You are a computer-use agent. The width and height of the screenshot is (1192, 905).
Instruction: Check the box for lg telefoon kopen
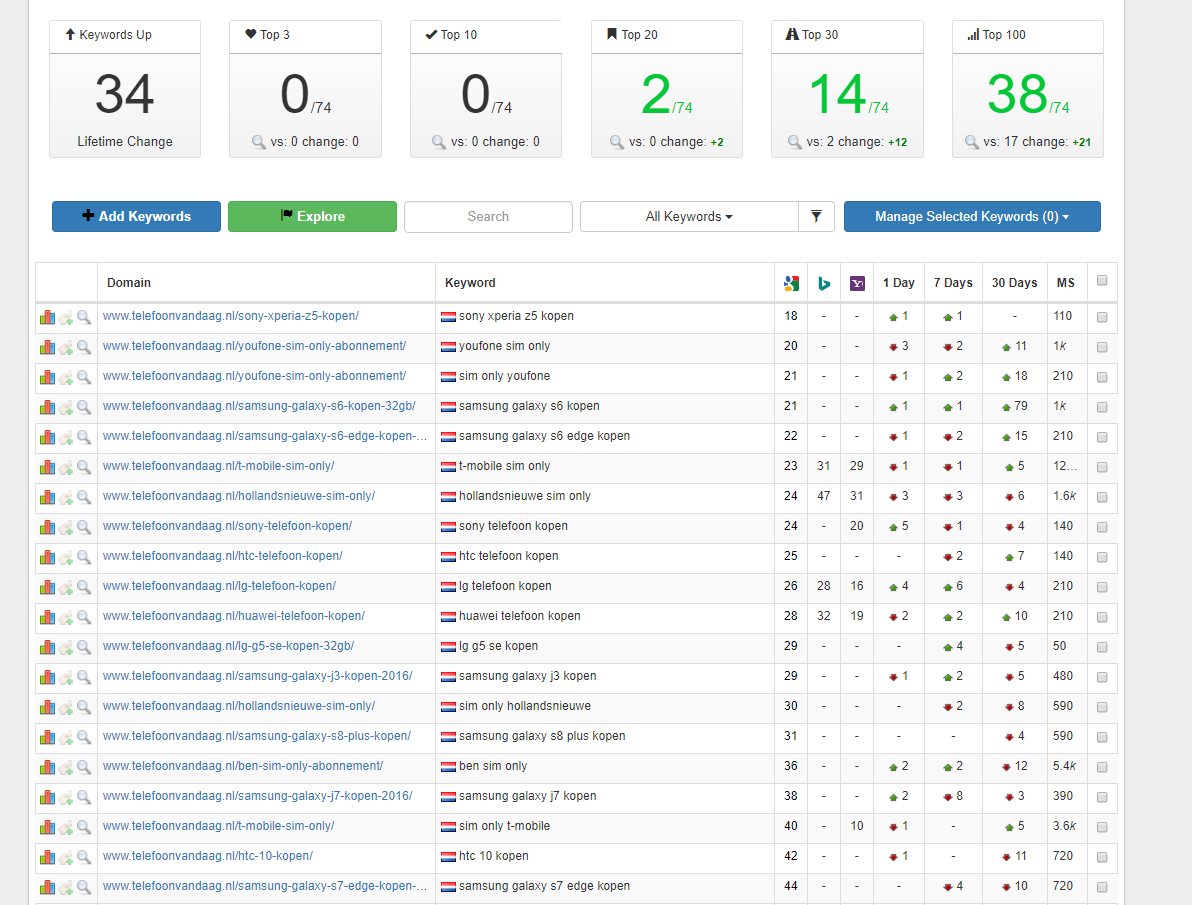point(1102,587)
